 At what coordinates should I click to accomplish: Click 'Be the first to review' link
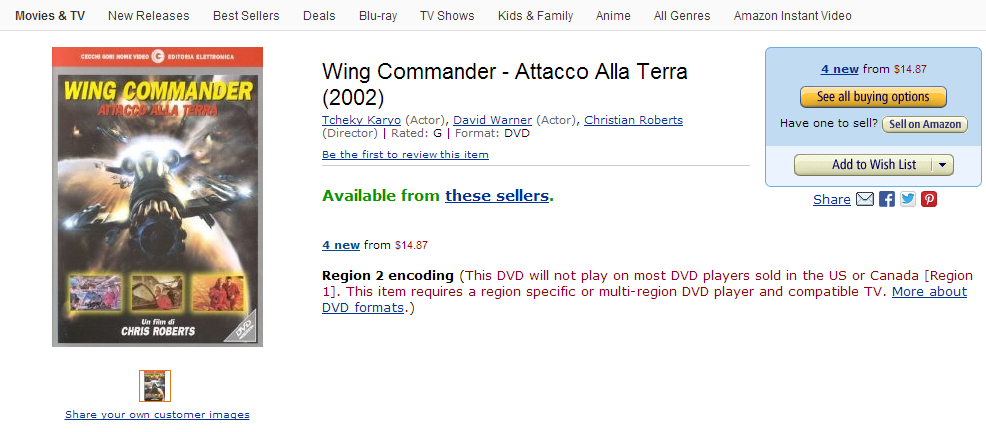pyautogui.click(x=405, y=155)
